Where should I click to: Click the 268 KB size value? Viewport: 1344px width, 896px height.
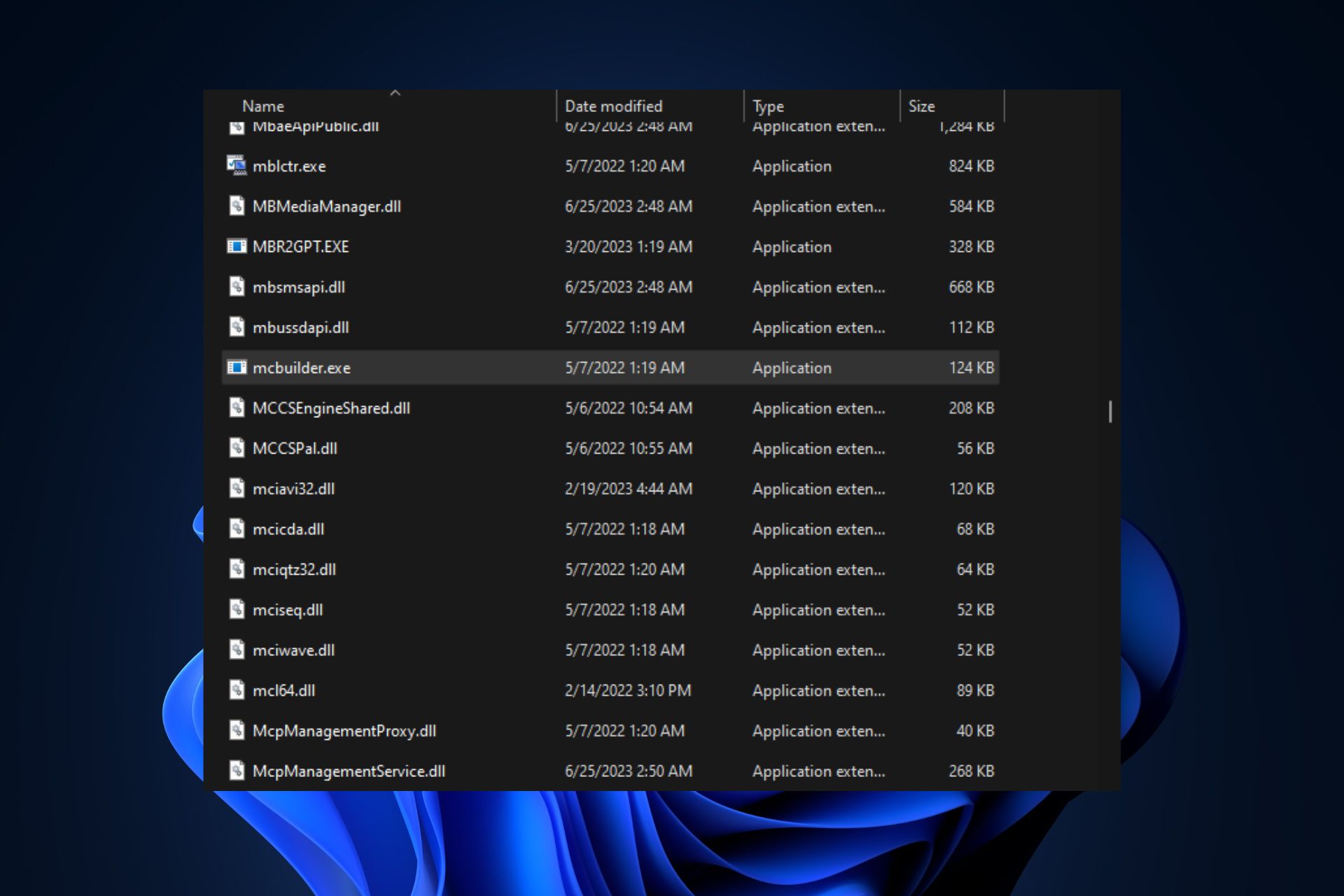click(971, 771)
